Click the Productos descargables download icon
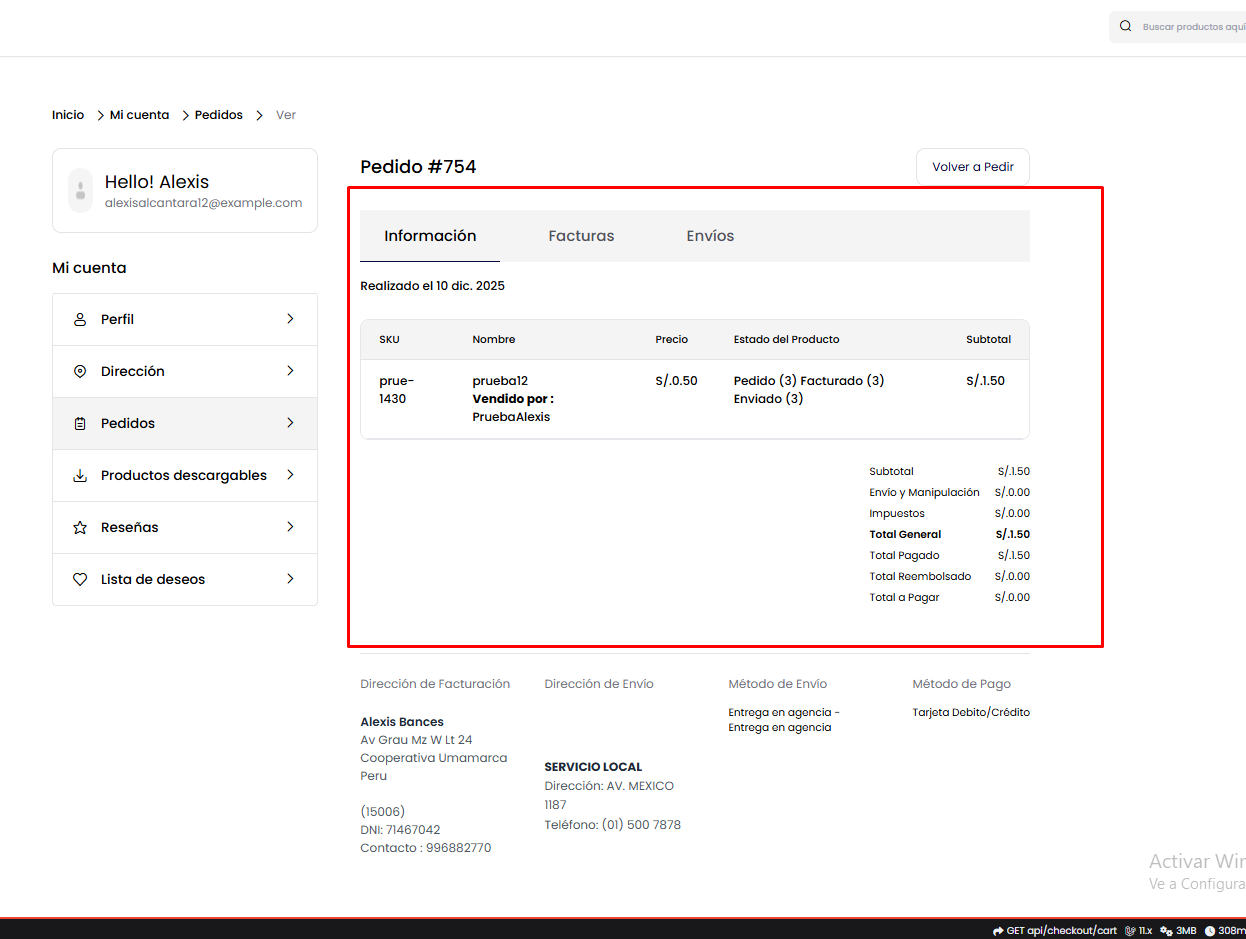The image size is (1246, 939). (x=80, y=476)
